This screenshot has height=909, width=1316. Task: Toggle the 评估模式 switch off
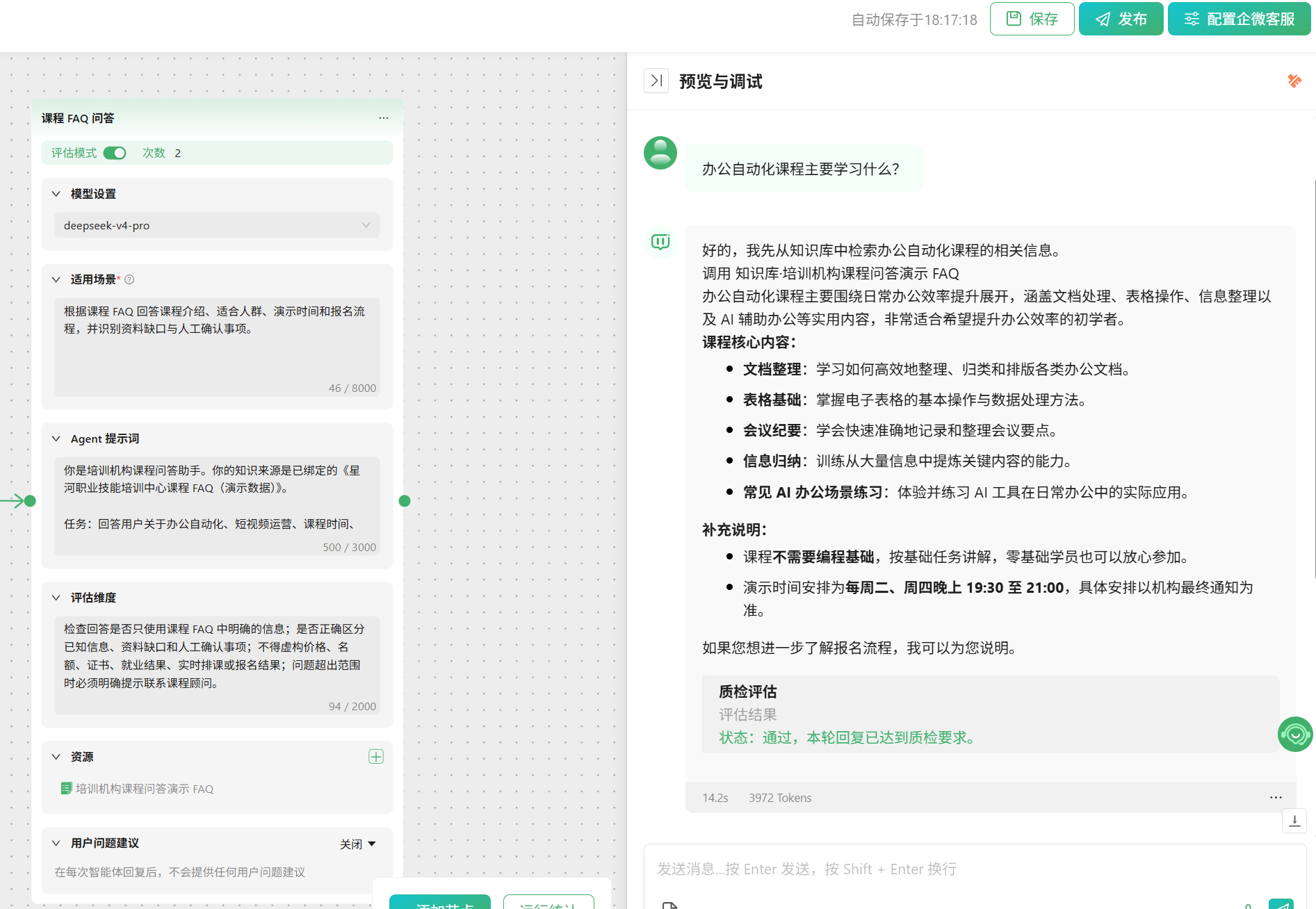point(115,153)
